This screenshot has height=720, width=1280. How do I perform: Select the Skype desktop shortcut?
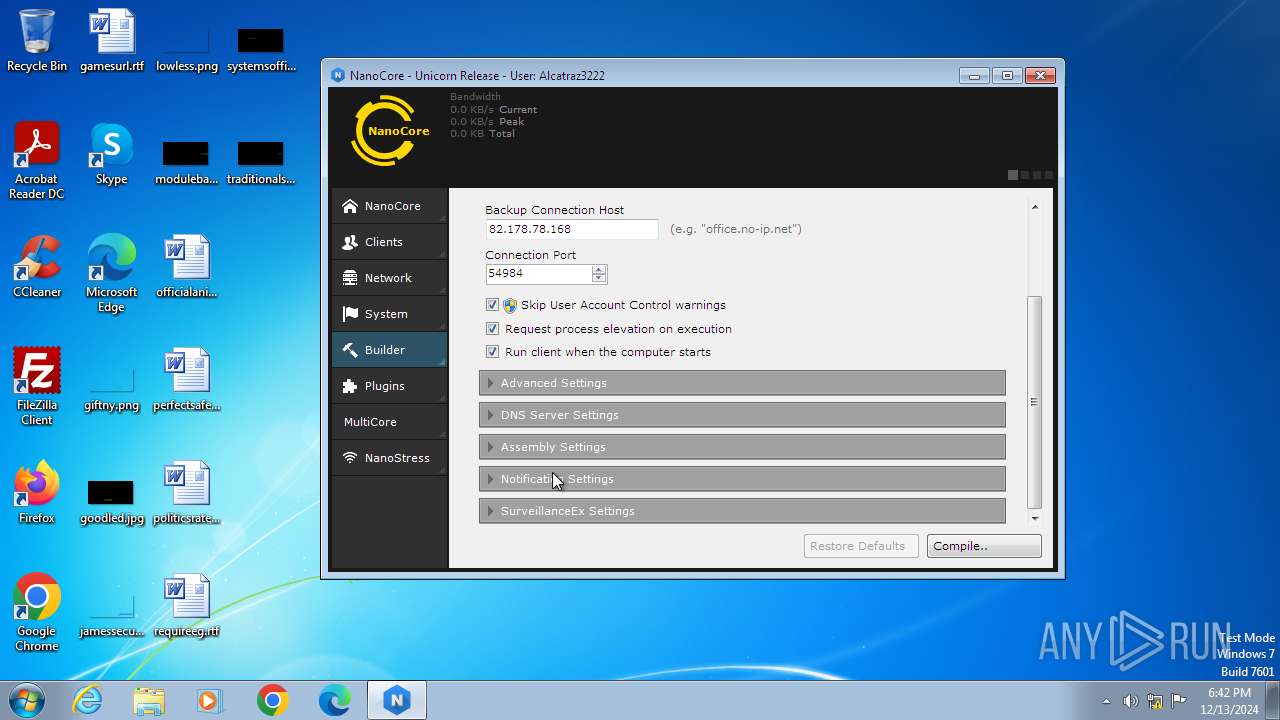[112, 154]
